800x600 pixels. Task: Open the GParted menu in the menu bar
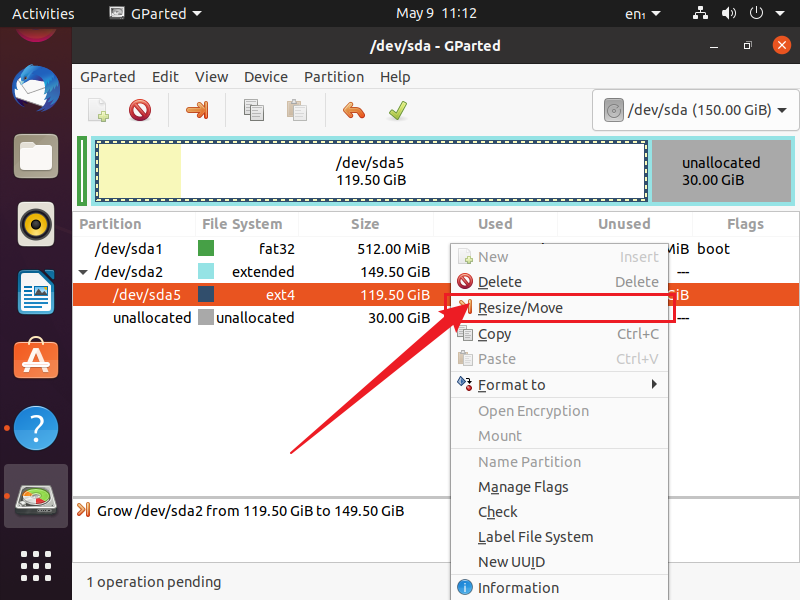pos(108,77)
